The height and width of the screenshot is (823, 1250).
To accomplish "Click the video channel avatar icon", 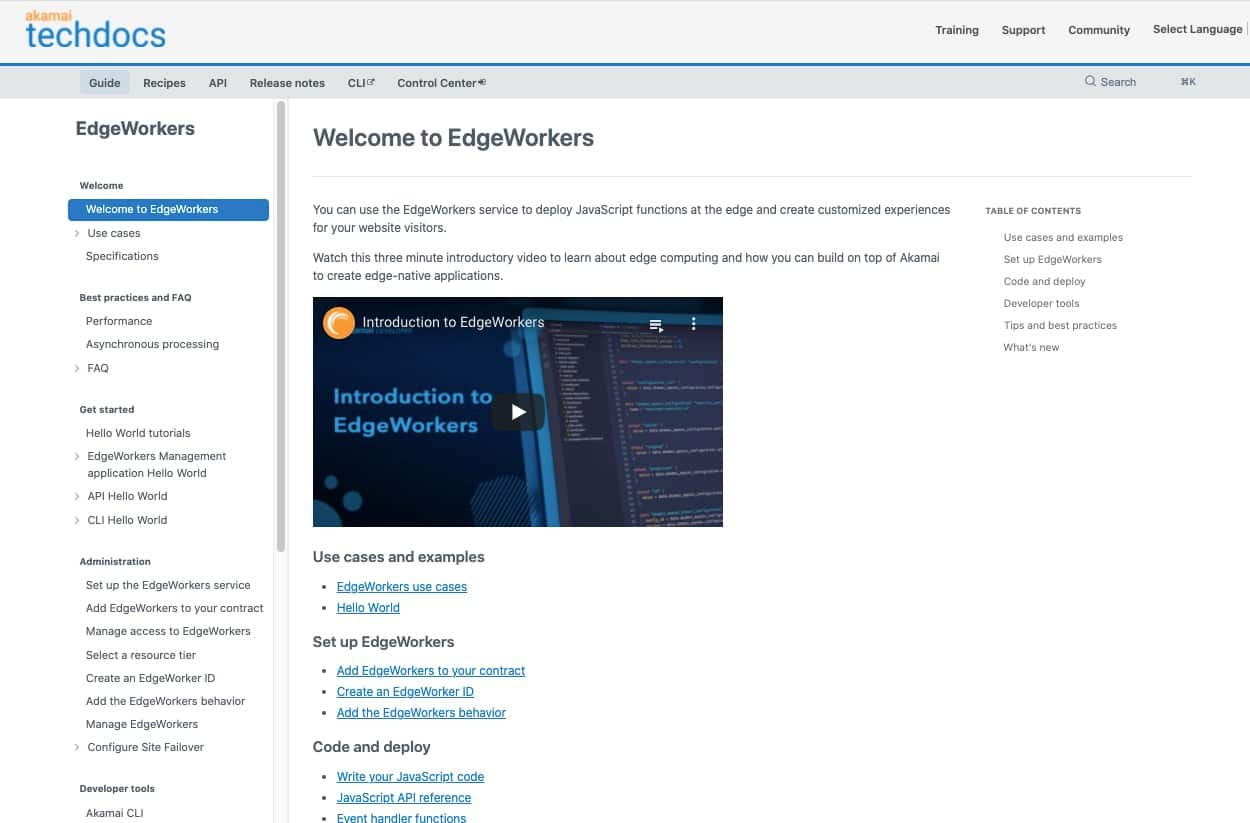I will (339, 323).
